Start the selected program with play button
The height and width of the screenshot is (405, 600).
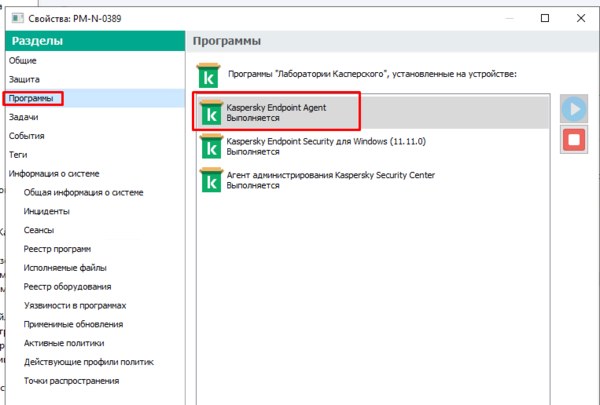pos(574,109)
